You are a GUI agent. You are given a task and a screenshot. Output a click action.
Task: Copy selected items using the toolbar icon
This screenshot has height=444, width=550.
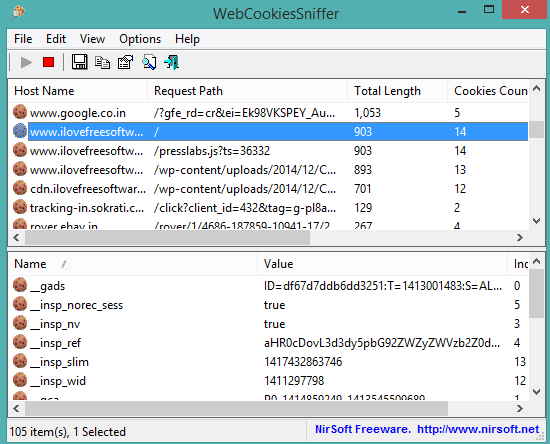point(102,62)
